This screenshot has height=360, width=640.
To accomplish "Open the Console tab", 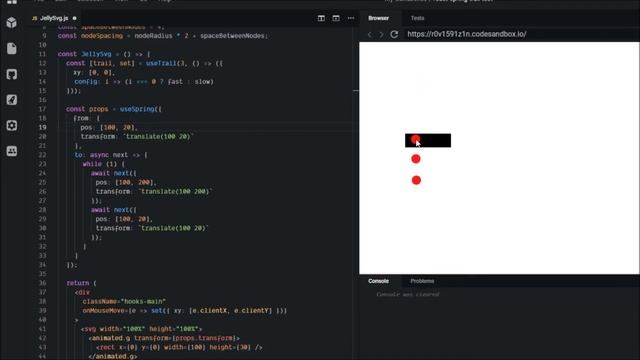I will point(378,281).
